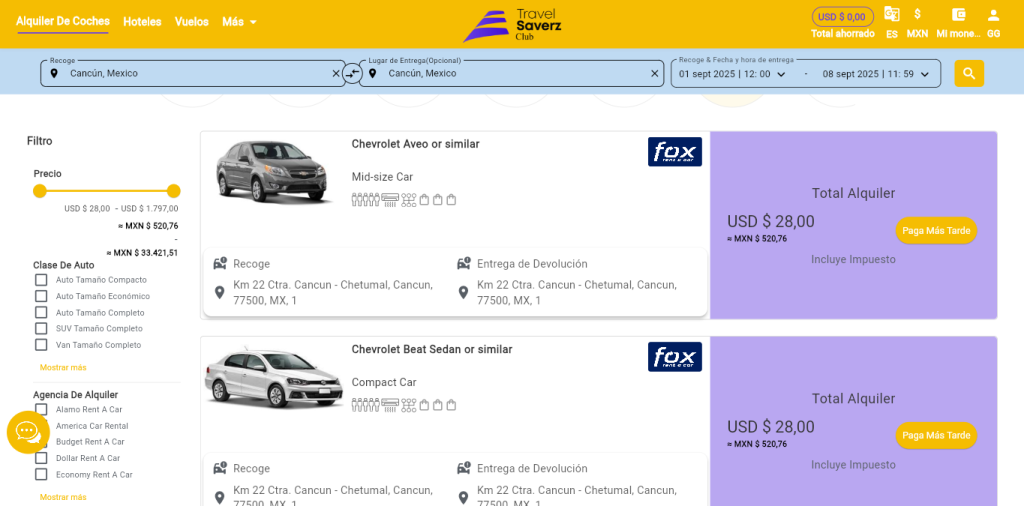This screenshot has height=506, width=1024.
Task: Click USD $ 0,00 total ahorrado badge
Action: click(842, 17)
